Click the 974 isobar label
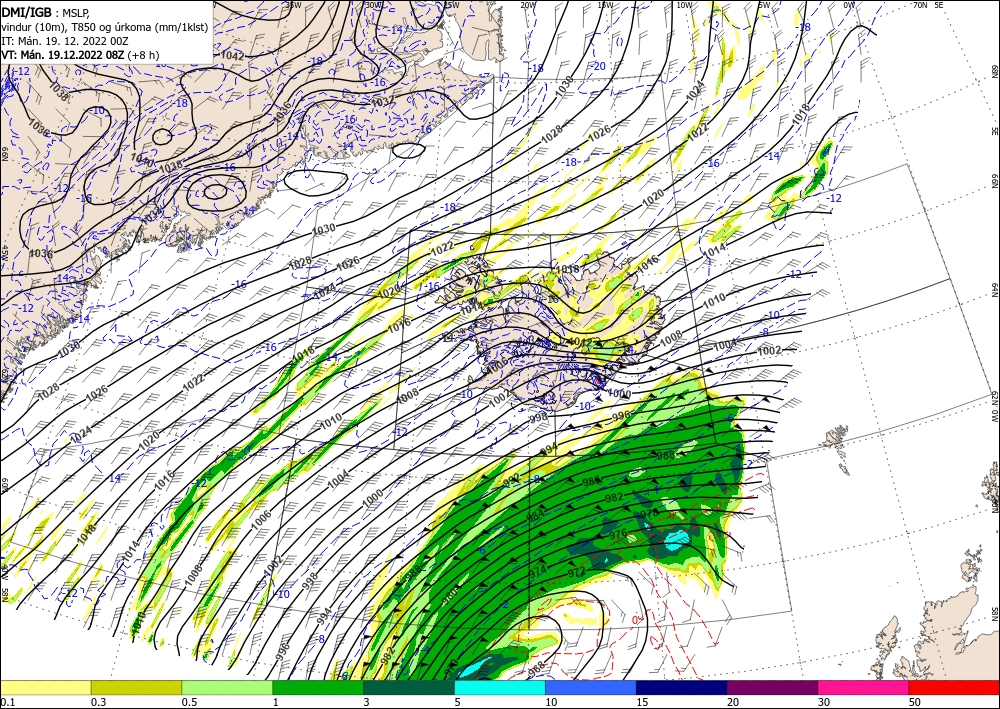Screen dimensions: 1000x709 pyautogui.click(x=538, y=571)
